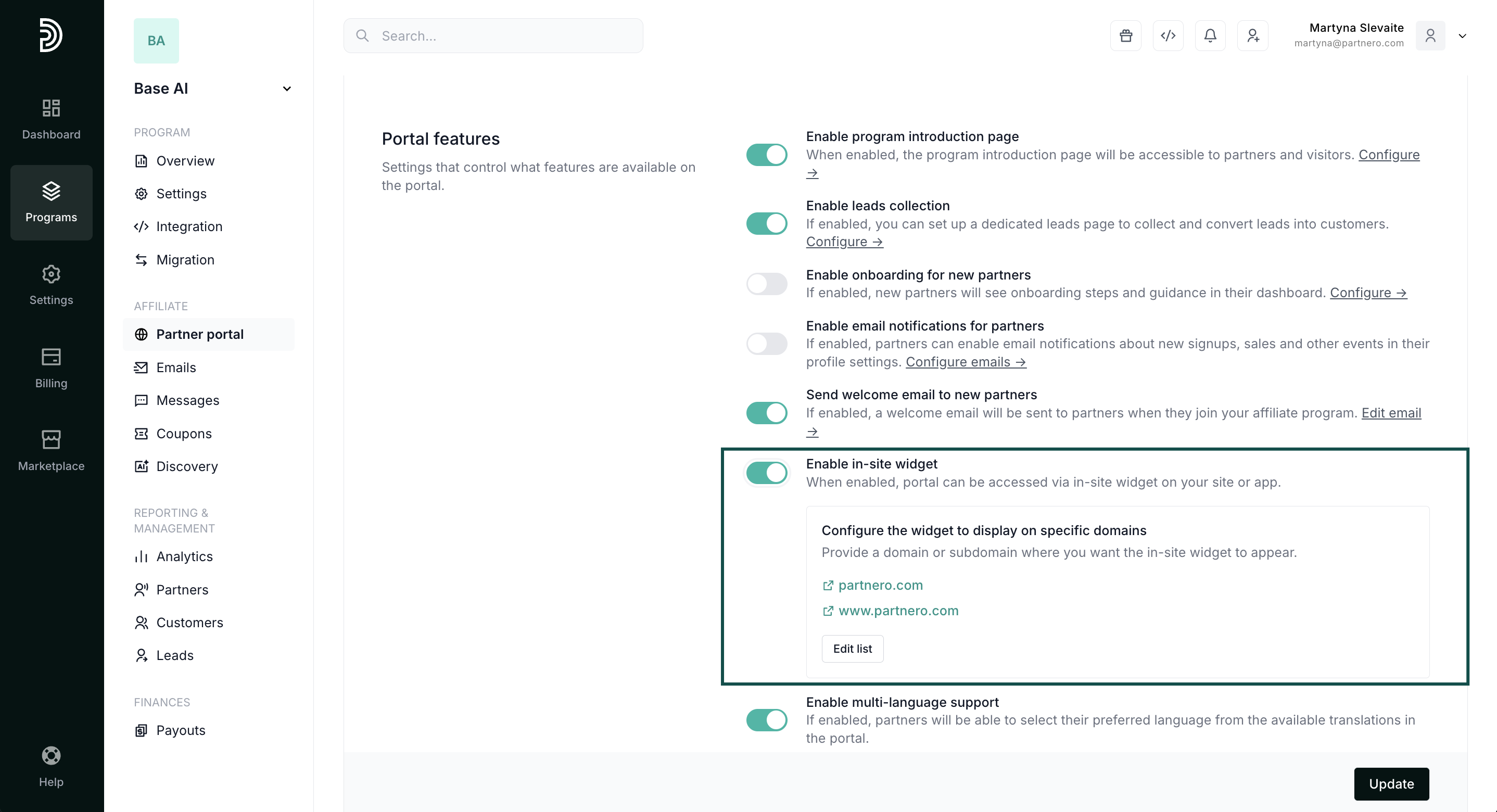Disable the in-site widget toggle
The image size is (1497, 812).
click(x=767, y=473)
